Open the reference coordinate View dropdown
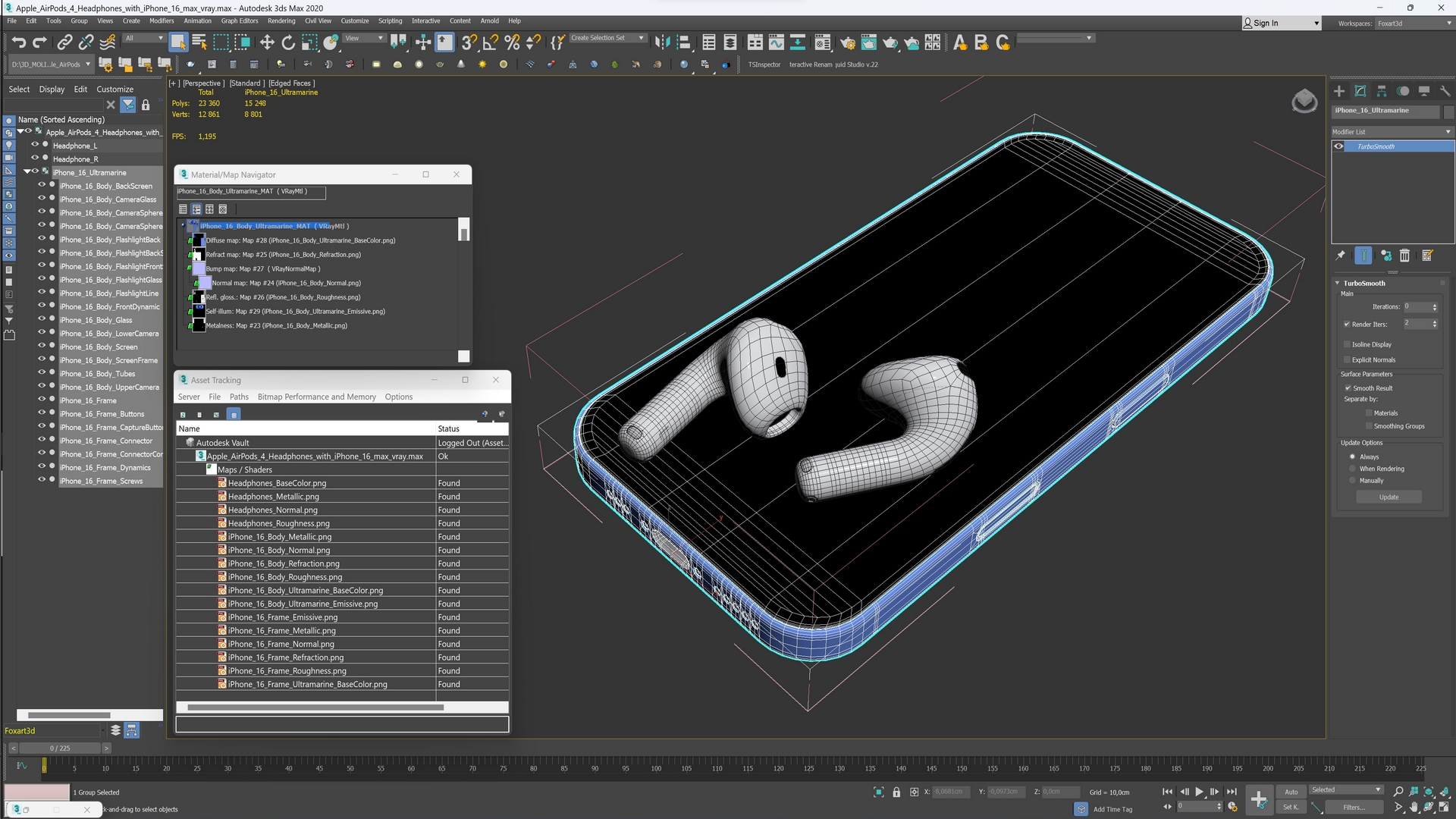Viewport: 1456px width, 819px height. point(364,38)
